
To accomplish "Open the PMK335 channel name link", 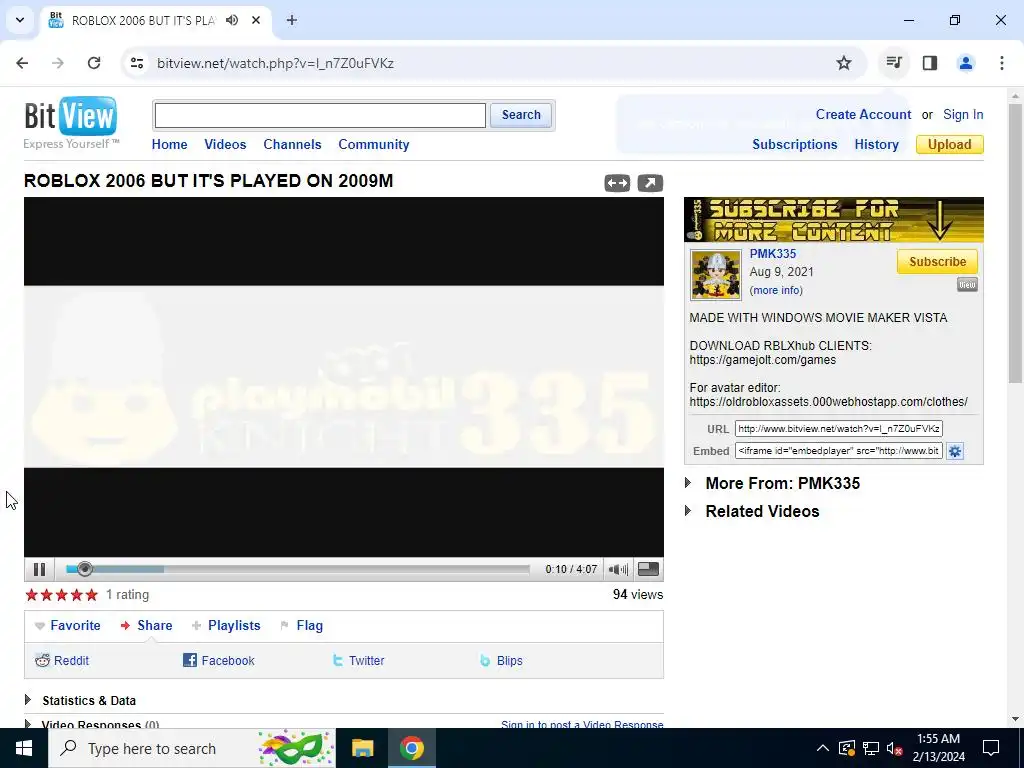I will [773, 253].
